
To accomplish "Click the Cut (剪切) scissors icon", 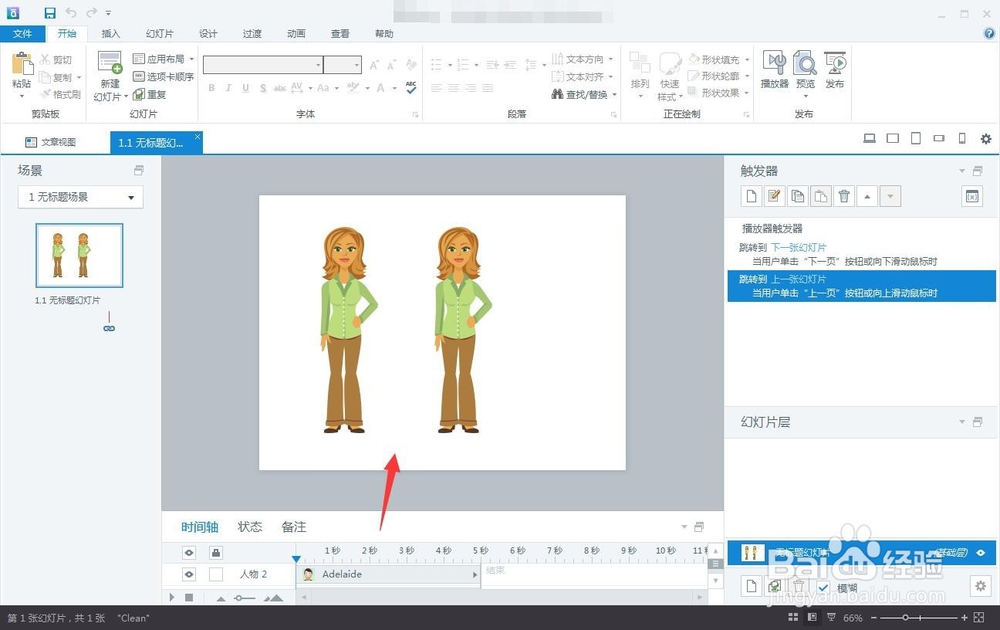I will [45, 59].
